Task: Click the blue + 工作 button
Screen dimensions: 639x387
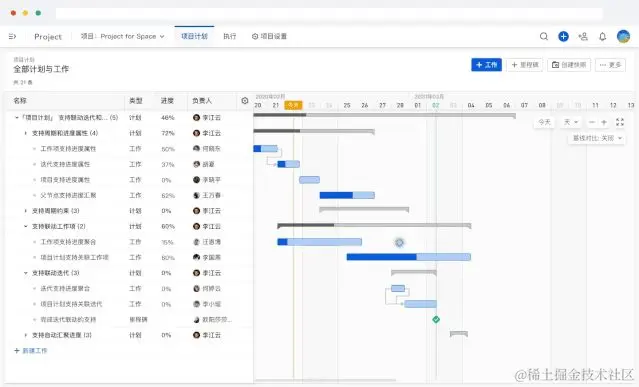Action: [486, 65]
